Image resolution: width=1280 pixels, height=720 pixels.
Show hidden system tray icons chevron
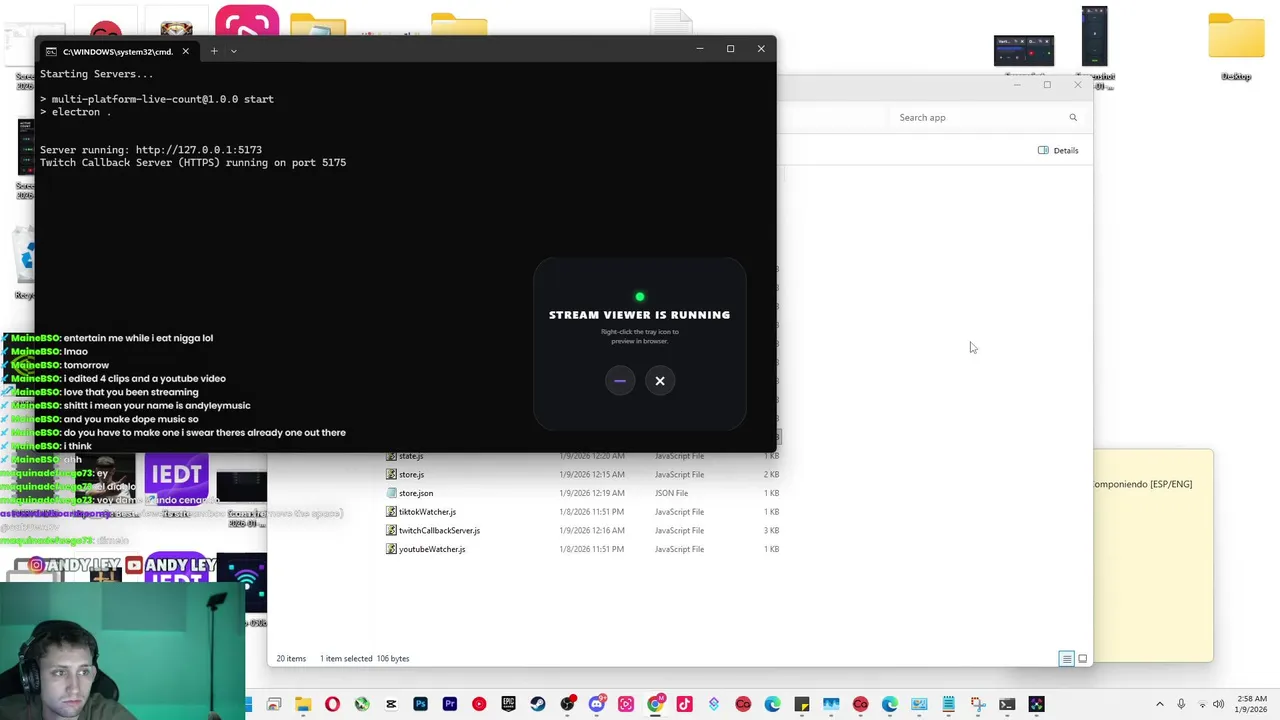pos(1160,705)
